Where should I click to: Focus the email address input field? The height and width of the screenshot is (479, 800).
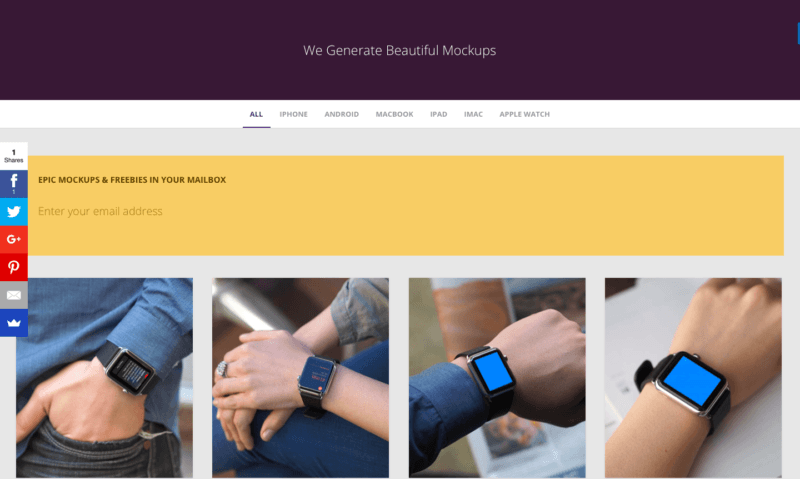click(x=406, y=211)
